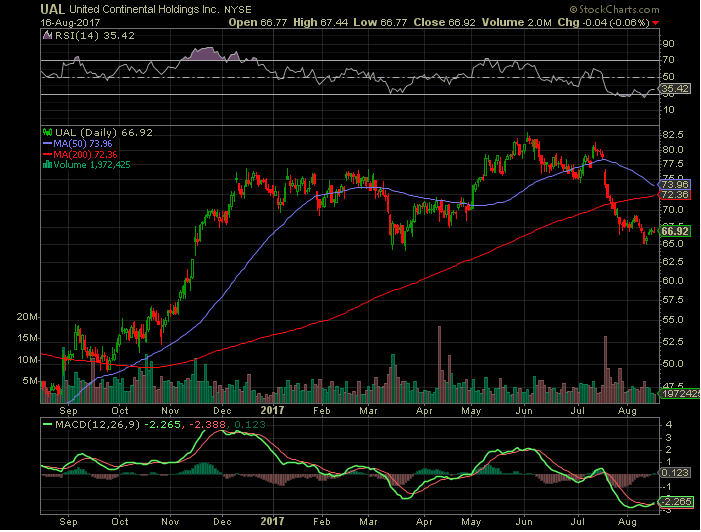
Task: Click the red MA(200) legend line
Action: pyautogui.click(x=47, y=154)
